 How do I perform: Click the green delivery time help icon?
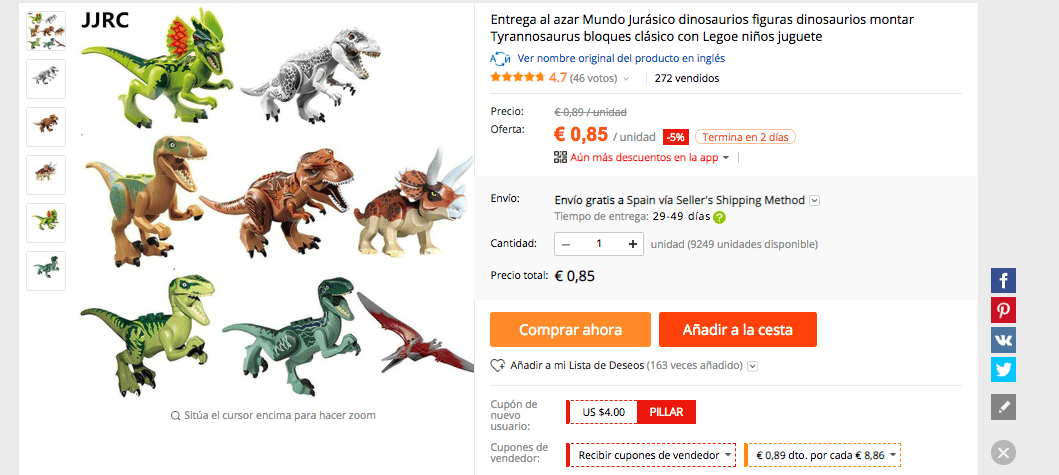coord(720,218)
